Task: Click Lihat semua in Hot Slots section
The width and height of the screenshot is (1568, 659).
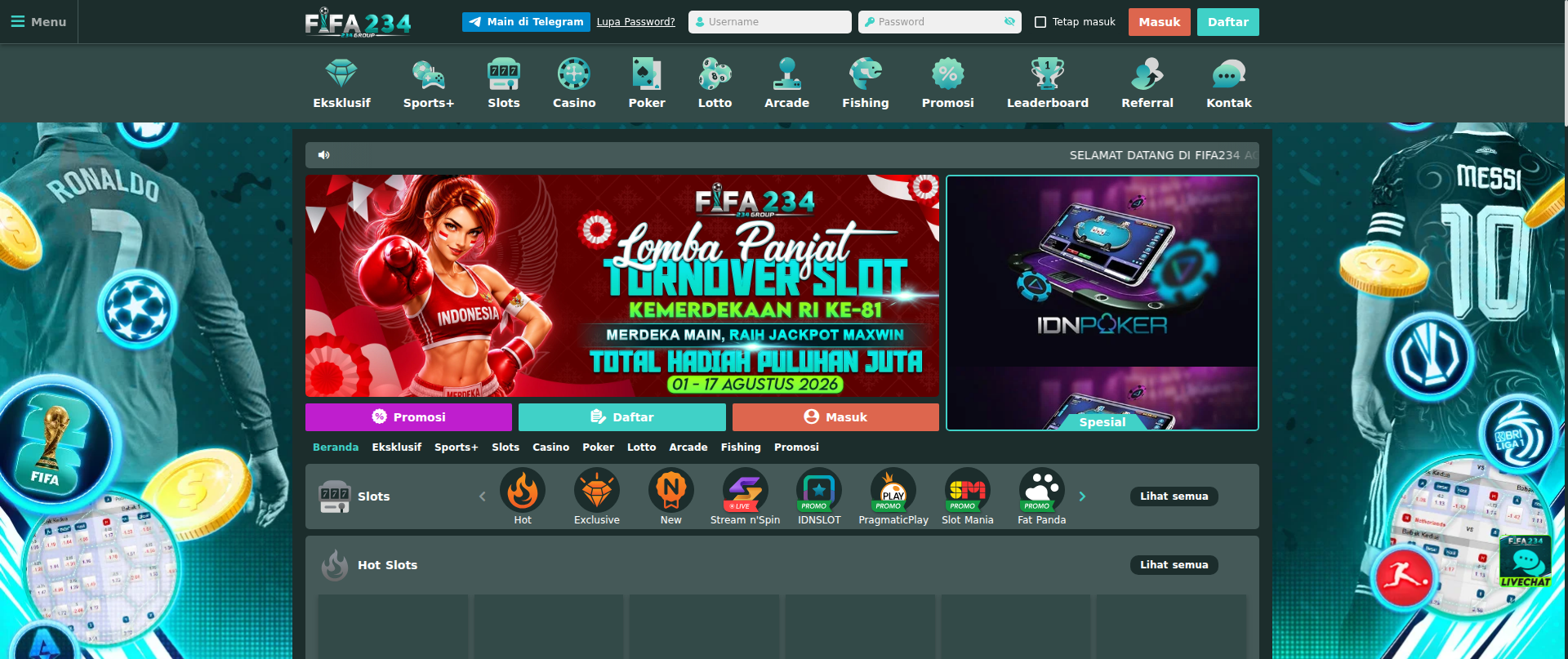Action: pos(1174,565)
